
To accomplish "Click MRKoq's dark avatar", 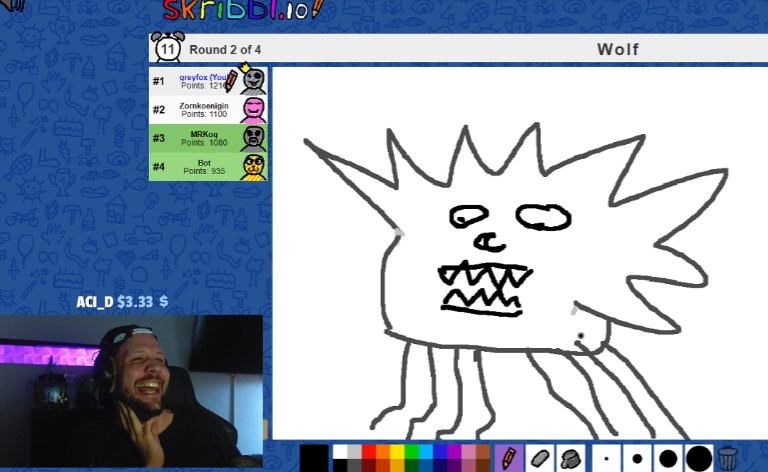I will [253, 139].
